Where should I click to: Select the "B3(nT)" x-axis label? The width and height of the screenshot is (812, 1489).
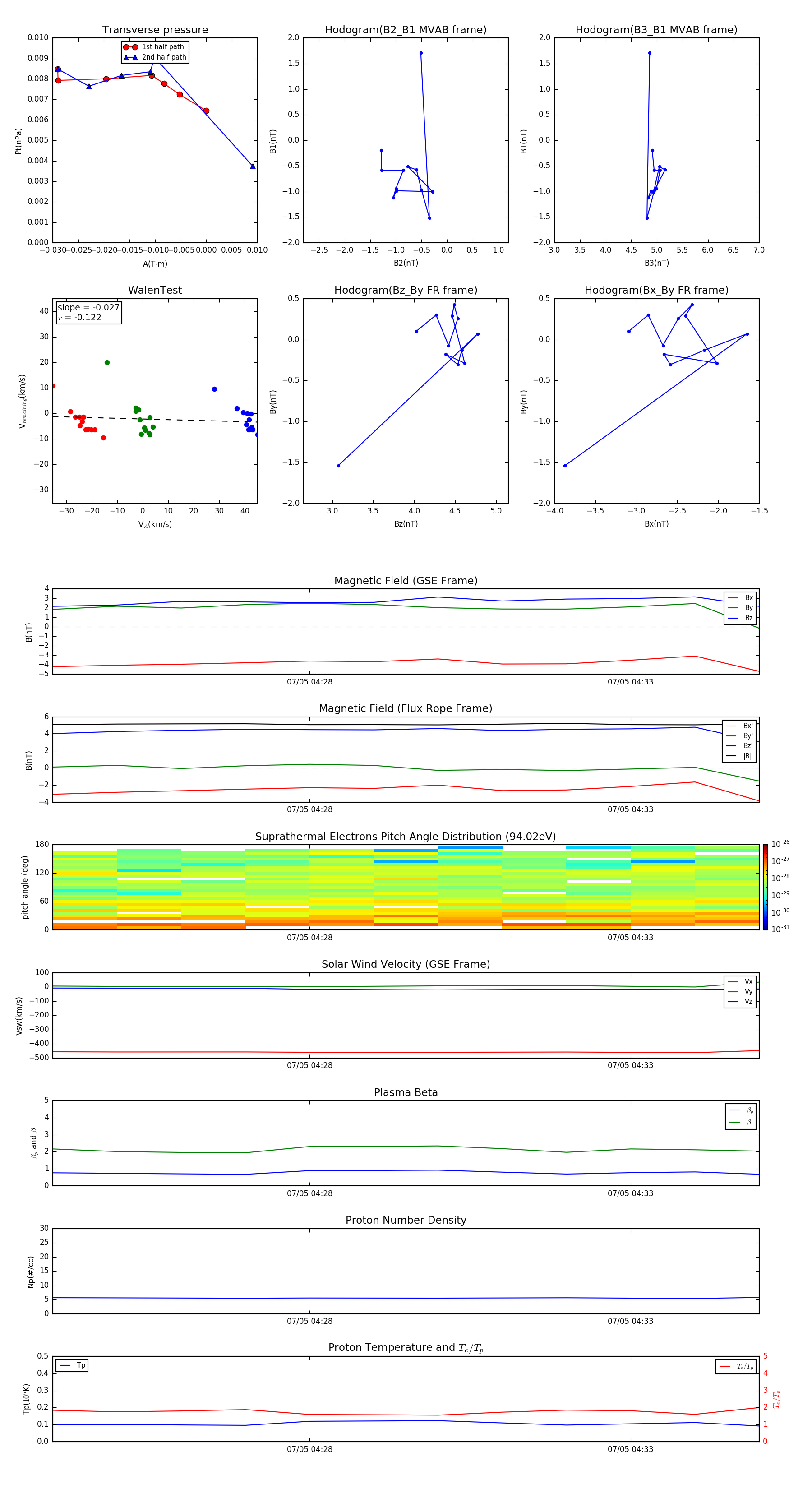[656, 263]
